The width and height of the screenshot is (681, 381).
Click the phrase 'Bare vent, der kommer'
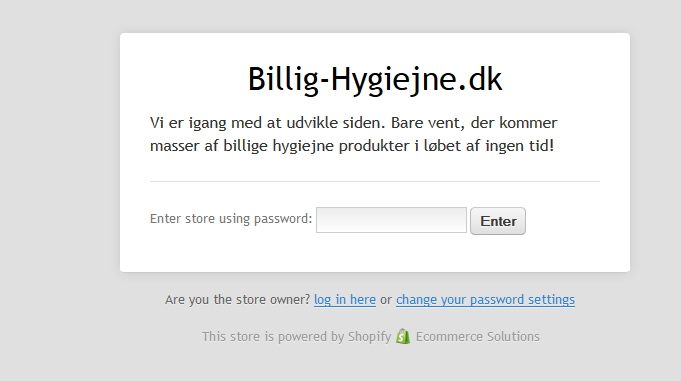(x=474, y=123)
